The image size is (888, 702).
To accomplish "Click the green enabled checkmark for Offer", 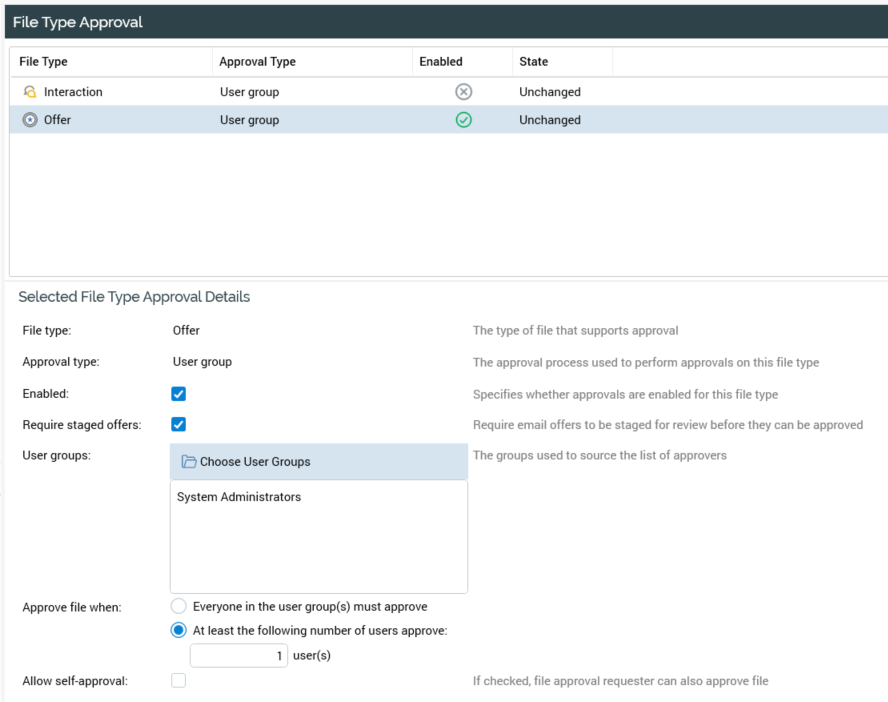I will click(463, 120).
